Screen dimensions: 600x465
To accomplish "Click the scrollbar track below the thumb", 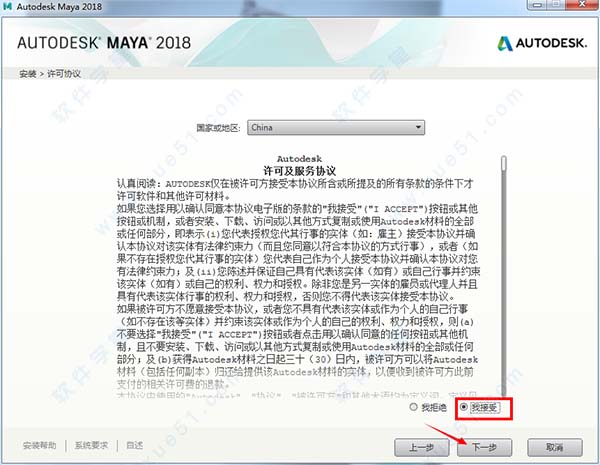I will click(x=504, y=283).
